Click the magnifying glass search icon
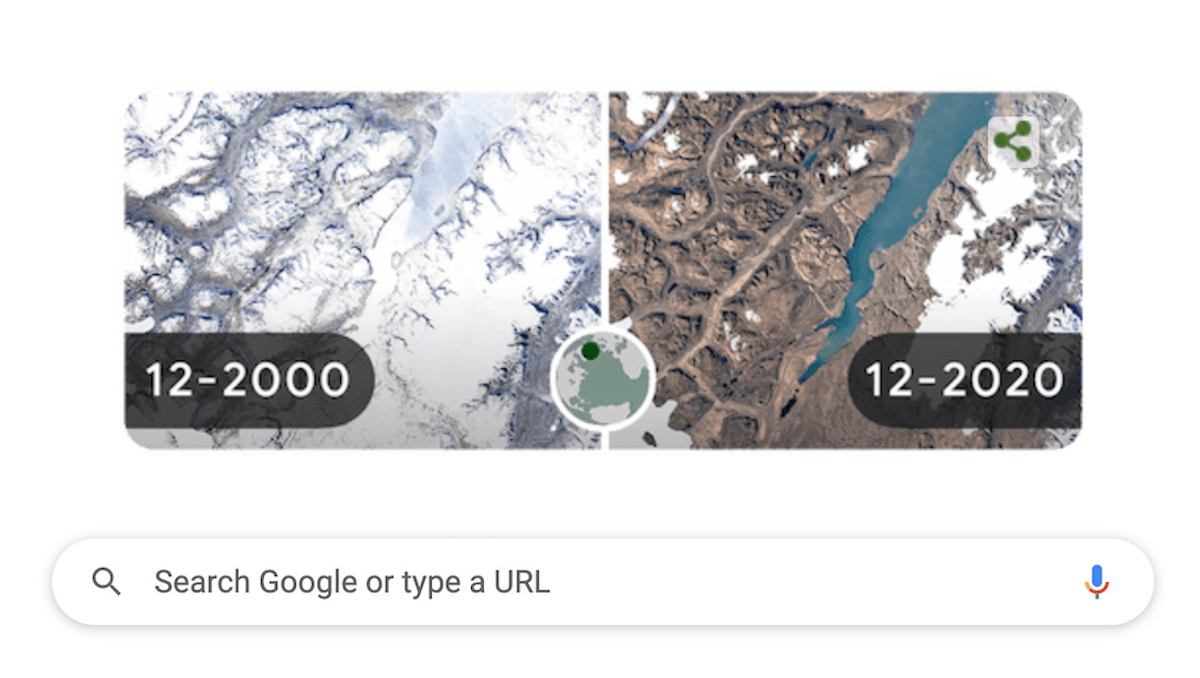This screenshot has height=678, width=1200. (x=106, y=582)
